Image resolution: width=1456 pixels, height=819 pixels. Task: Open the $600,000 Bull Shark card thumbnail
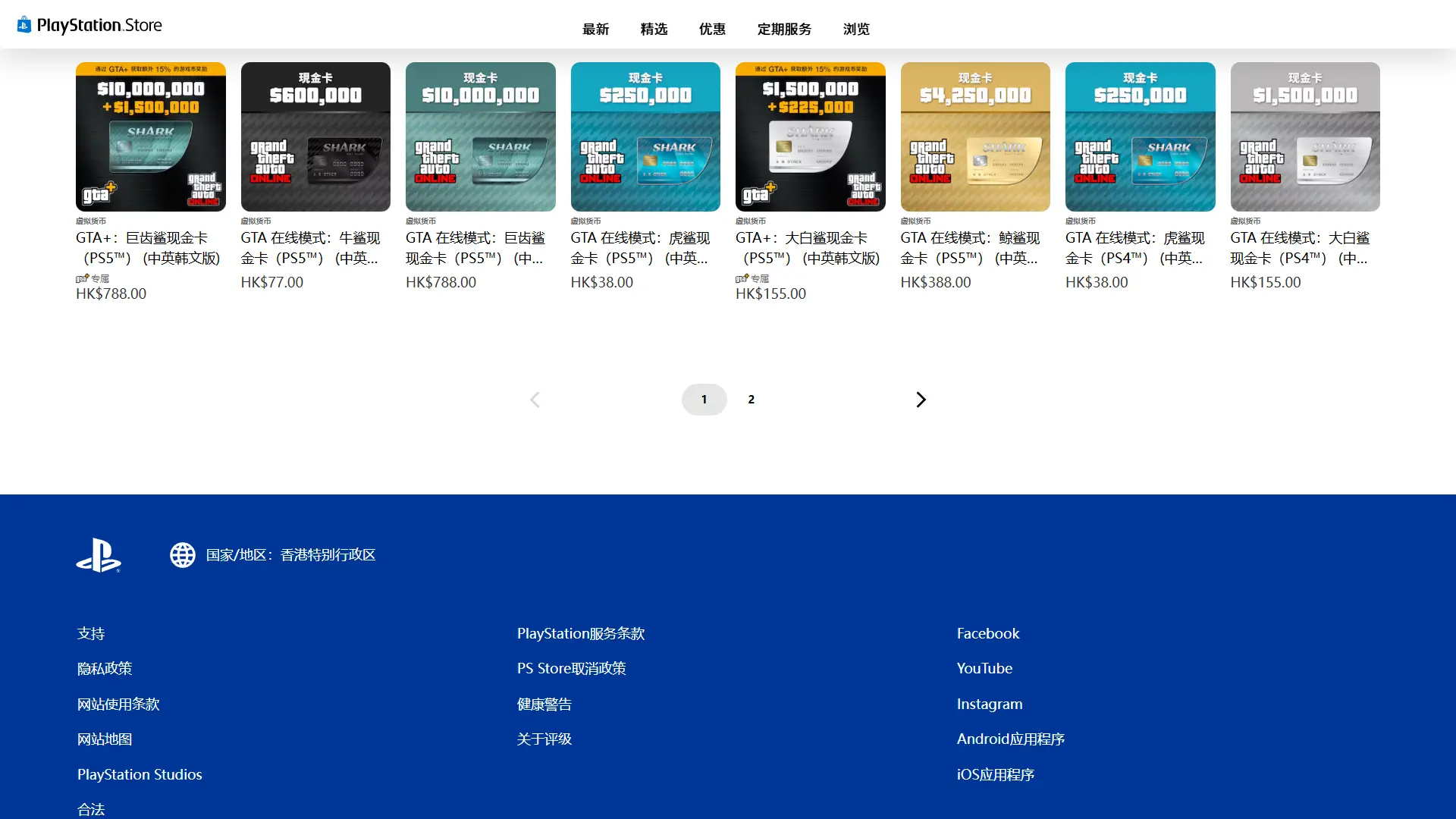tap(315, 136)
